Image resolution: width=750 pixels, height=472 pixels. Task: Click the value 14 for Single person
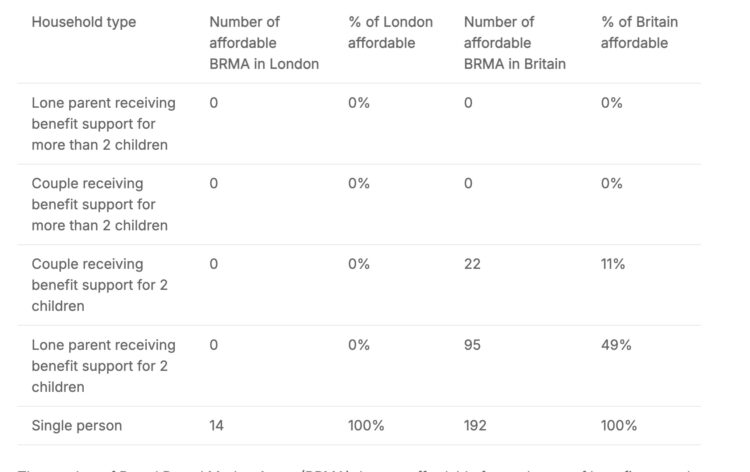[x=217, y=426]
